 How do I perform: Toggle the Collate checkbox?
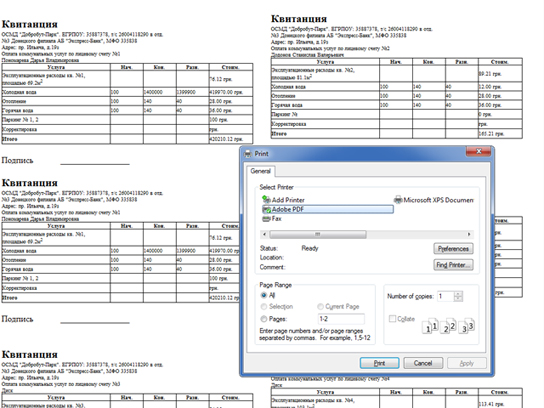pyautogui.click(x=392, y=318)
